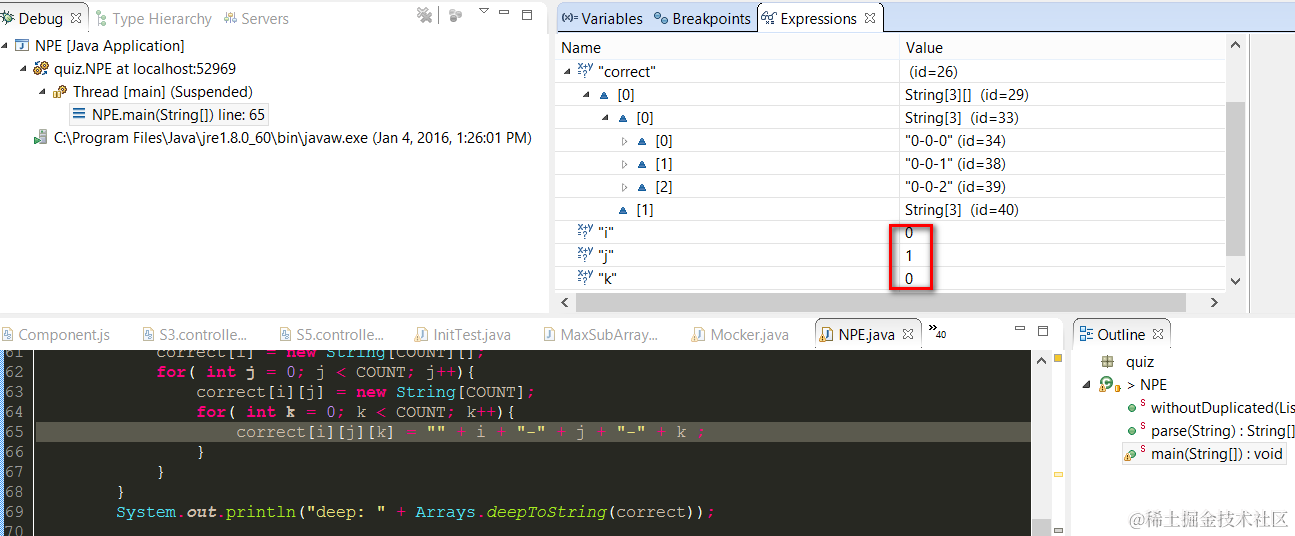1295x536 pixels.
Task: Select main(String[]) : void in Outline
Action: (x=1203, y=454)
